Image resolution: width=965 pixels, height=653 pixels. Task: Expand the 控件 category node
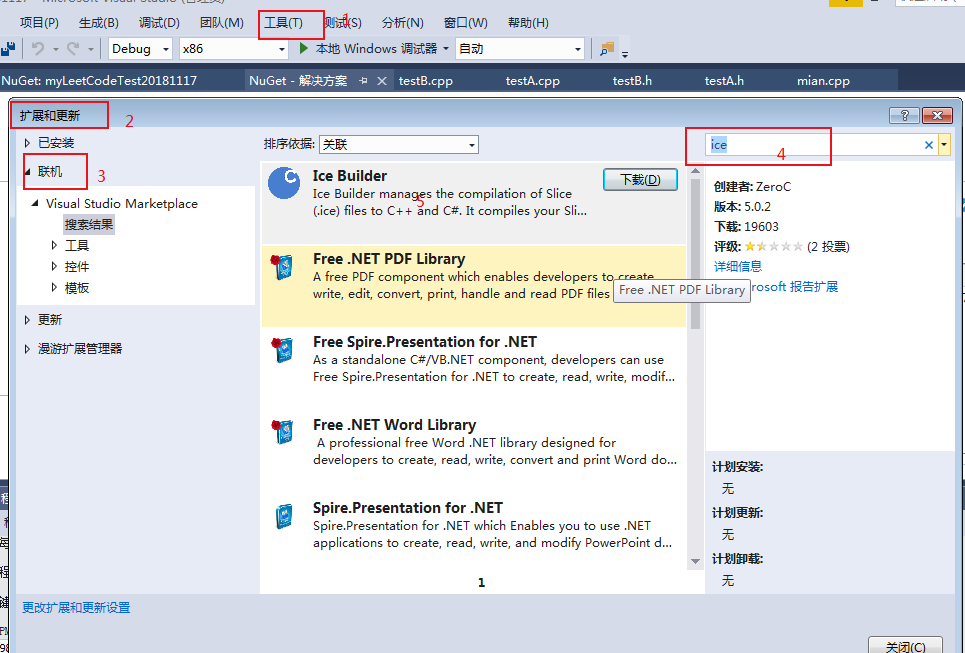coord(54,266)
